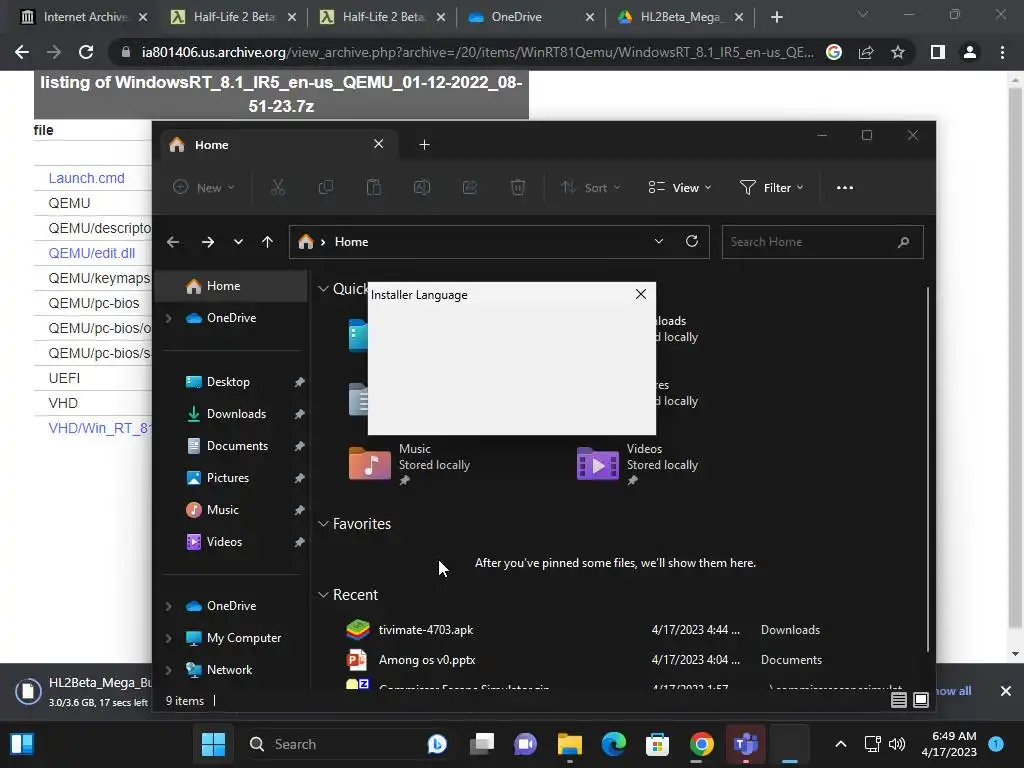Open Task View on taskbar
Image resolution: width=1024 pixels, height=768 pixels.
point(482,744)
